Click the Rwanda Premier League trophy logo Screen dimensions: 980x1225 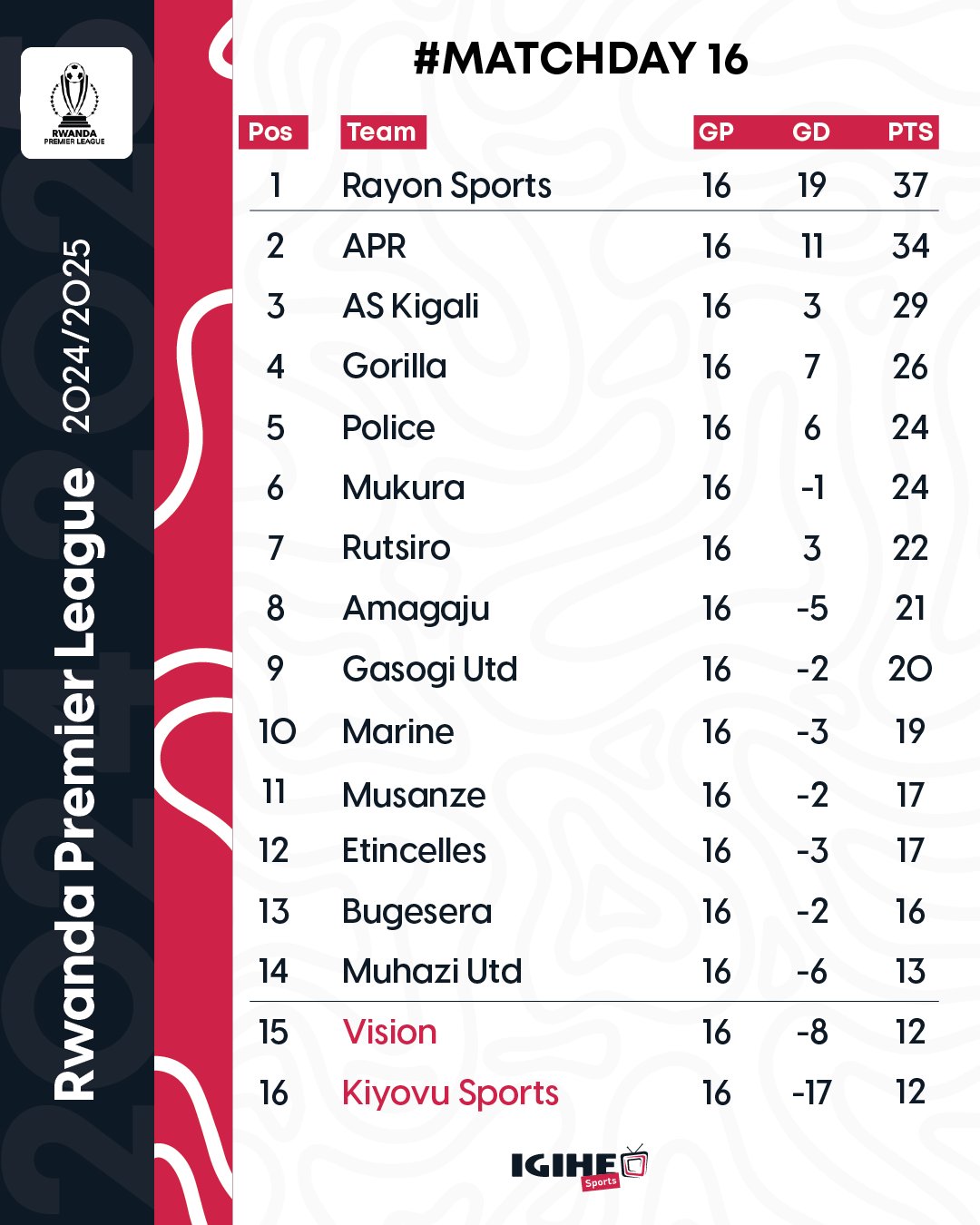[76, 103]
